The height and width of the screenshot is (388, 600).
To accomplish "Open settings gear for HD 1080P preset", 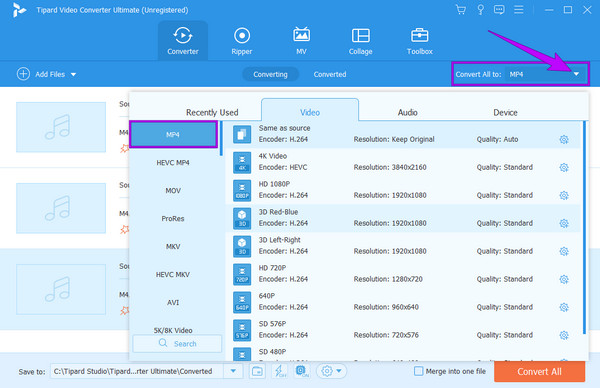I will click(564, 195).
